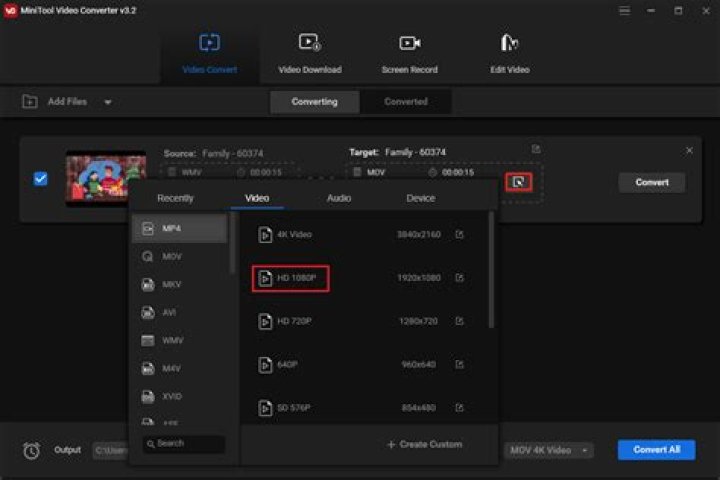Edit the 640P preset settings icon
Screen dimensions: 720x480
(x=459, y=365)
